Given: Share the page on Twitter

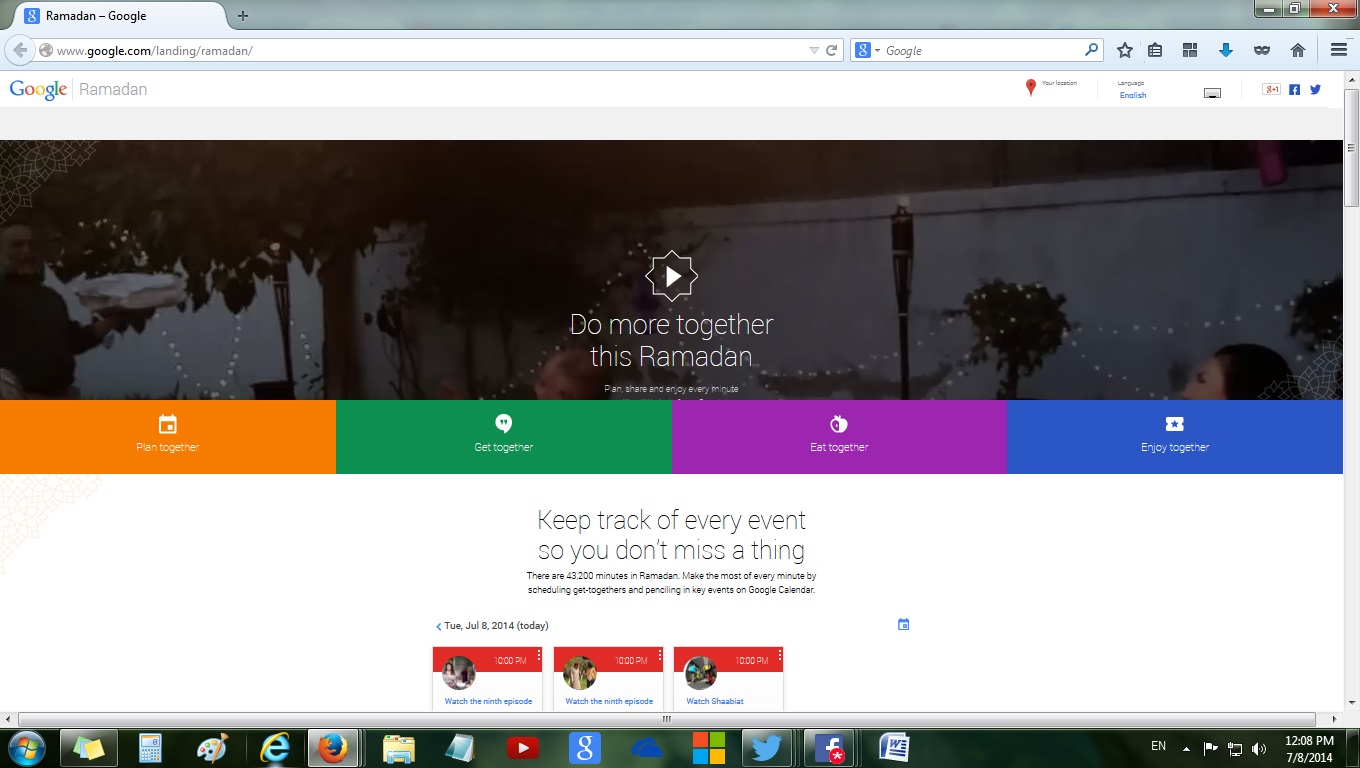Looking at the screenshot, I should (1315, 89).
